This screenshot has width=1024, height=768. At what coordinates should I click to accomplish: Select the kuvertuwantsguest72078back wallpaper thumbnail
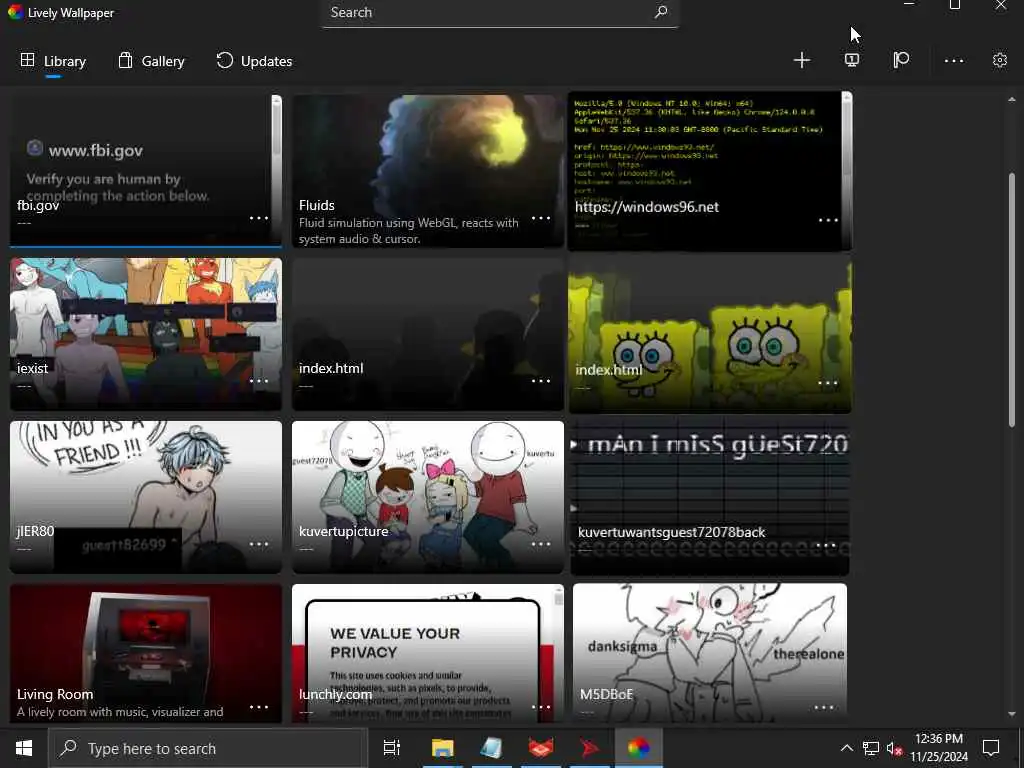710,497
